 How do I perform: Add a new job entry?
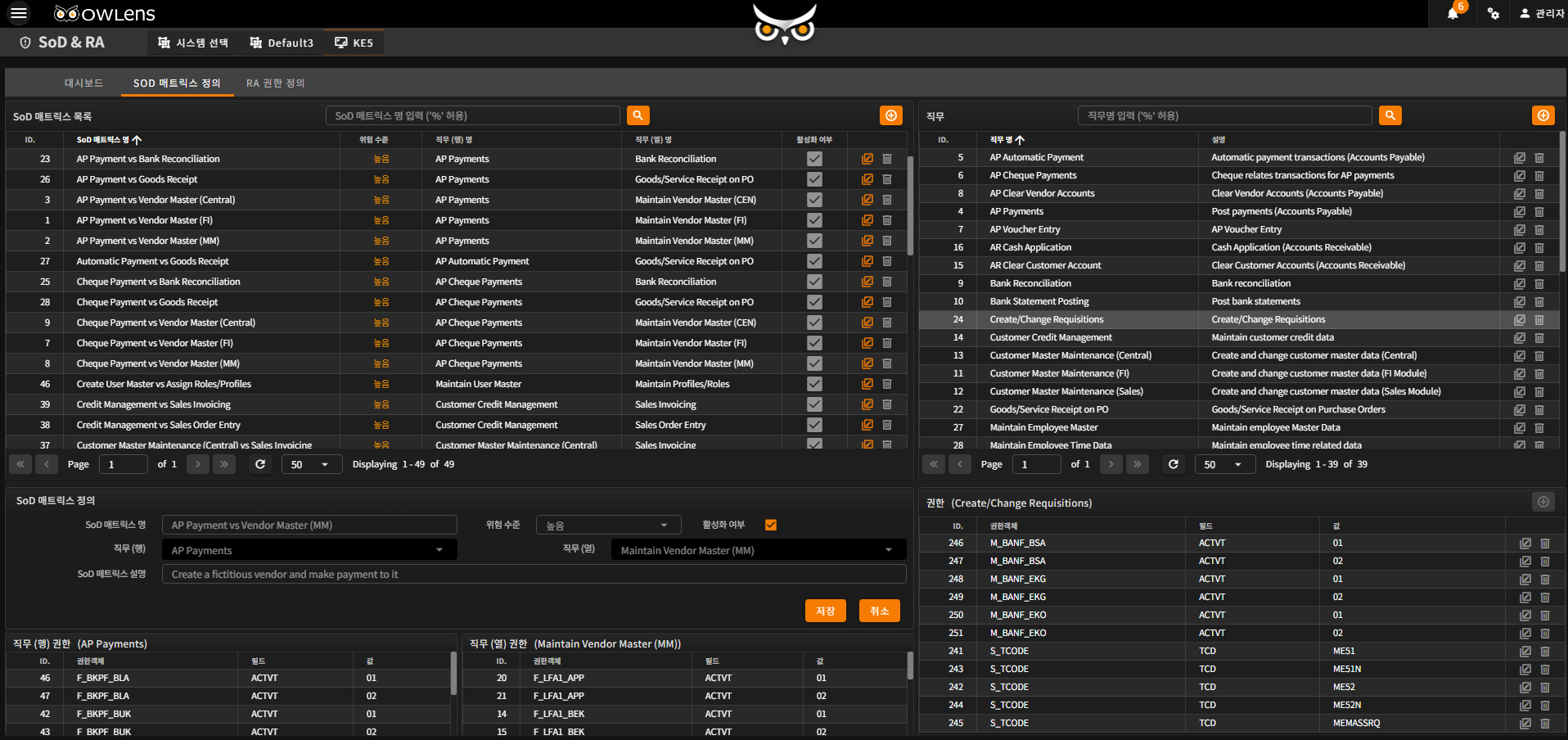(x=1543, y=115)
